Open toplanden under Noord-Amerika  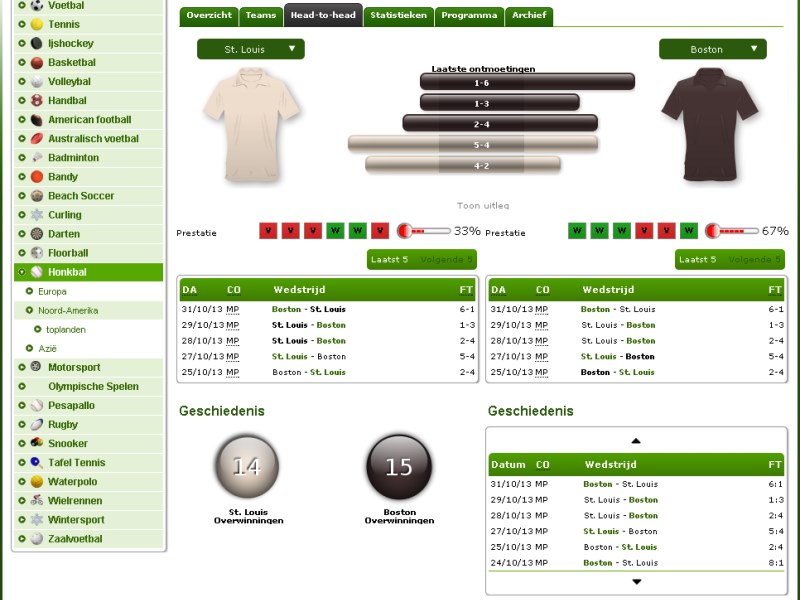[66, 330]
